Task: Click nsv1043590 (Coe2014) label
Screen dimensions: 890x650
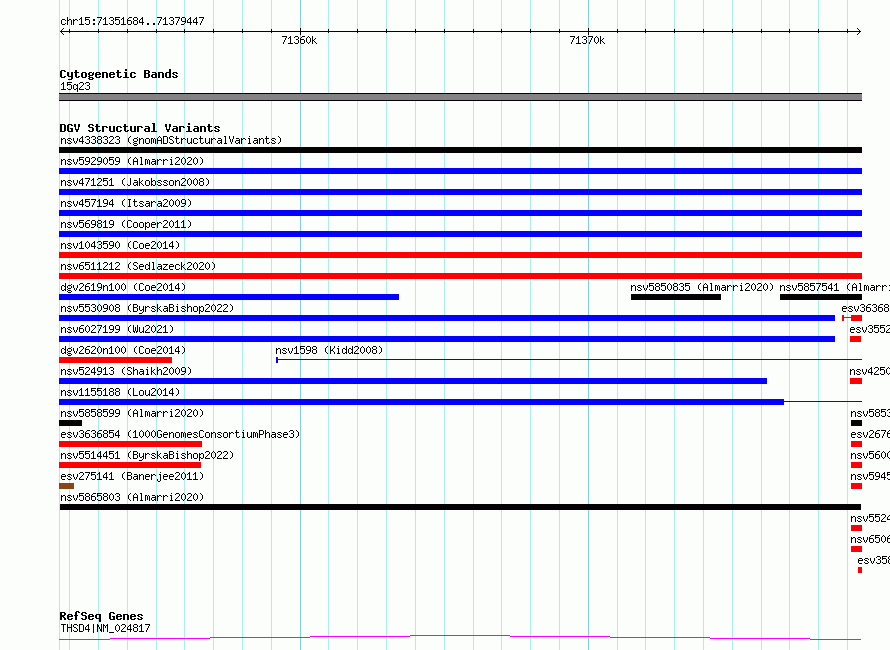Action: point(120,245)
